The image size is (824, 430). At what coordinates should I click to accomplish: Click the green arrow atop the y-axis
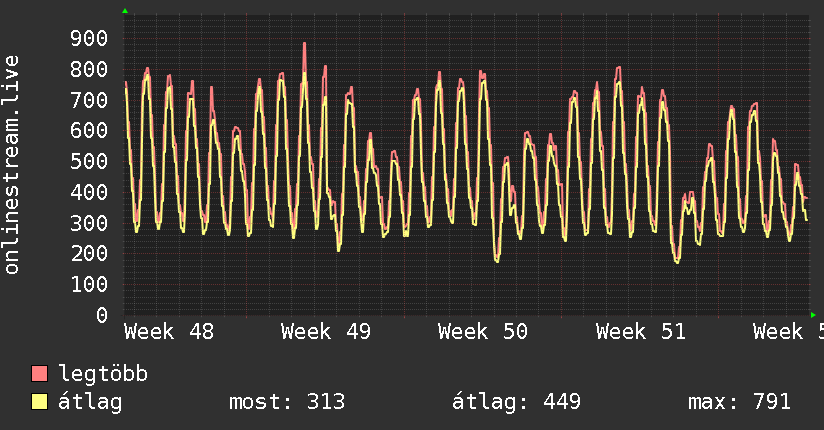(125, 11)
